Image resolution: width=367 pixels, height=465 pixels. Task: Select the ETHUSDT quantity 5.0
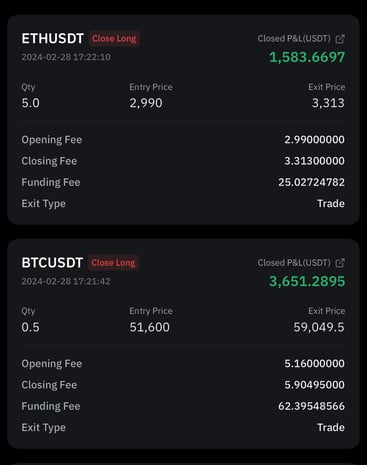click(x=30, y=103)
